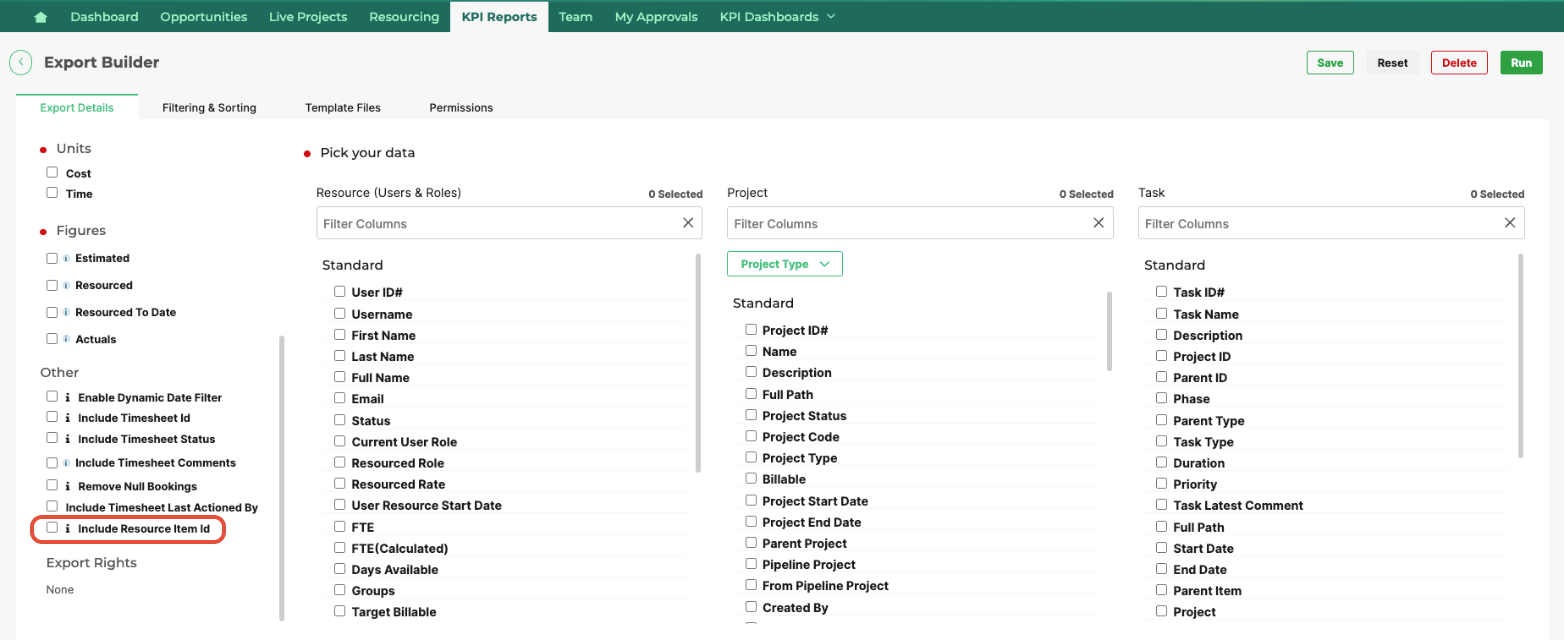Click the Reset button
The width and height of the screenshot is (1564, 640).
tap(1392, 62)
